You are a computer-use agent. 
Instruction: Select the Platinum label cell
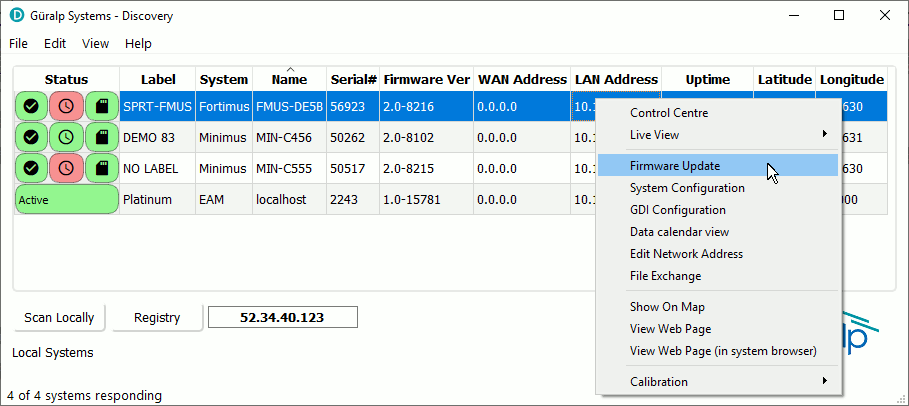pyautogui.click(x=158, y=200)
